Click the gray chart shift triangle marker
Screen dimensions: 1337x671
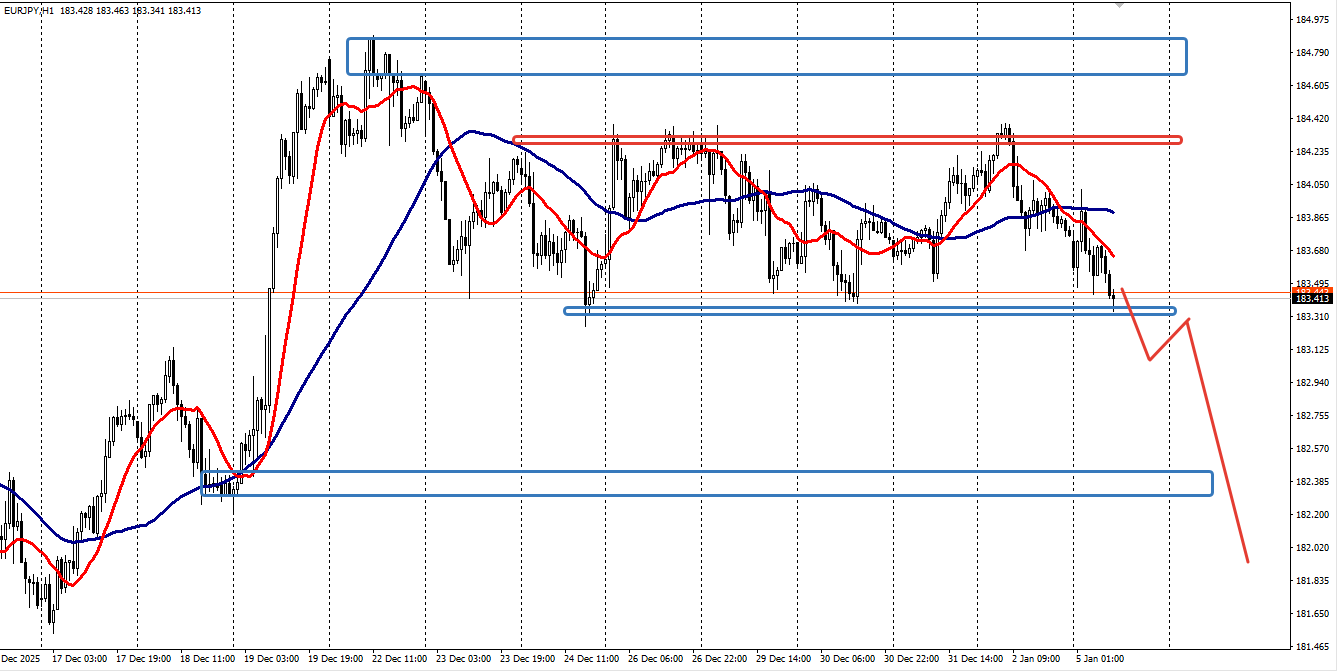point(1119,4)
